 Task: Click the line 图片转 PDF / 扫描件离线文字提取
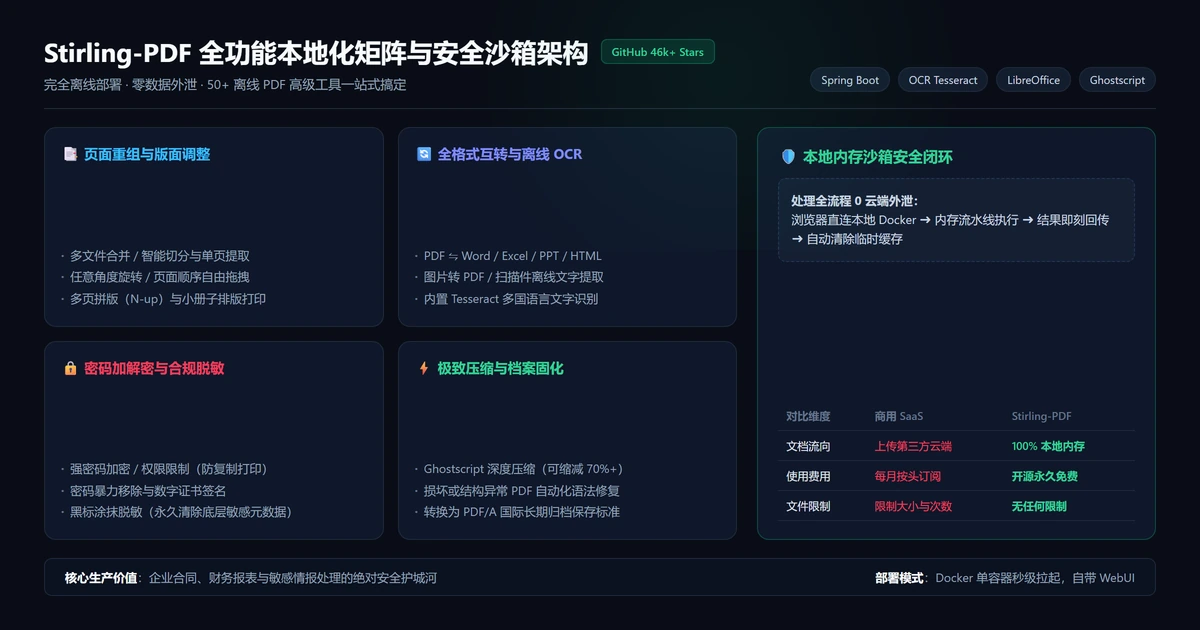[514, 277]
